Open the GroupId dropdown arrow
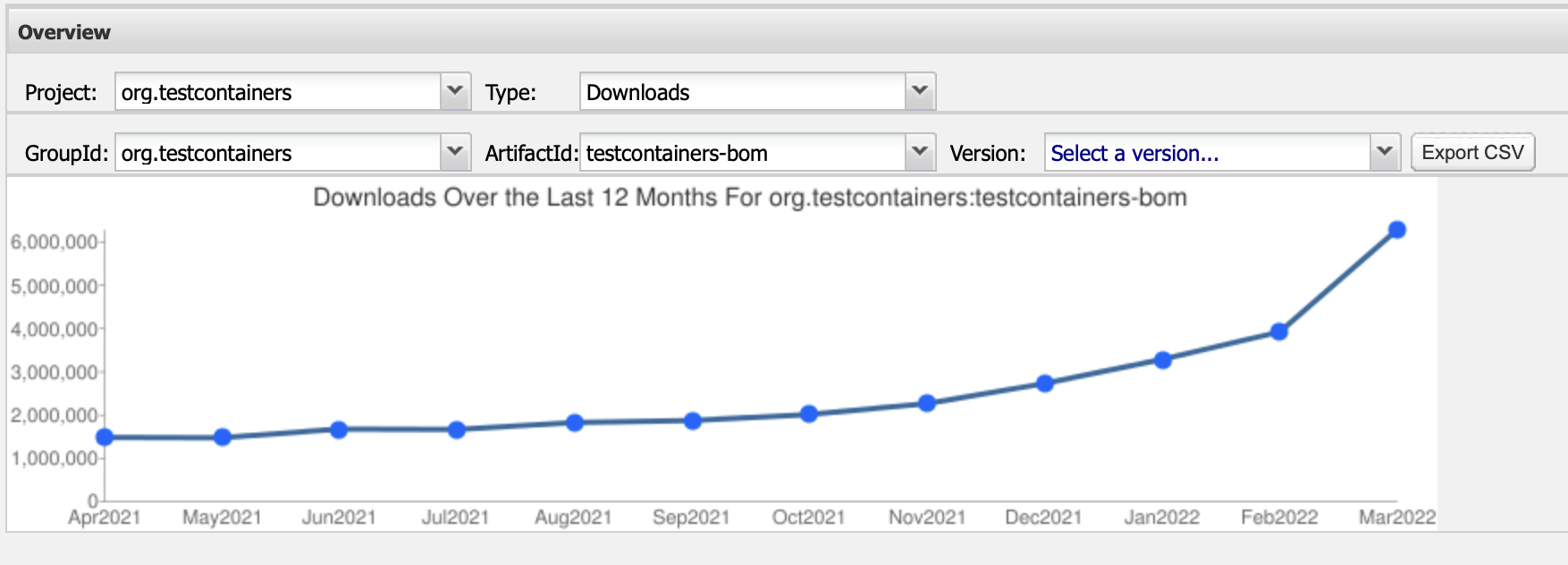Viewport: 1568px width, 565px height. [x=456, y=152]
